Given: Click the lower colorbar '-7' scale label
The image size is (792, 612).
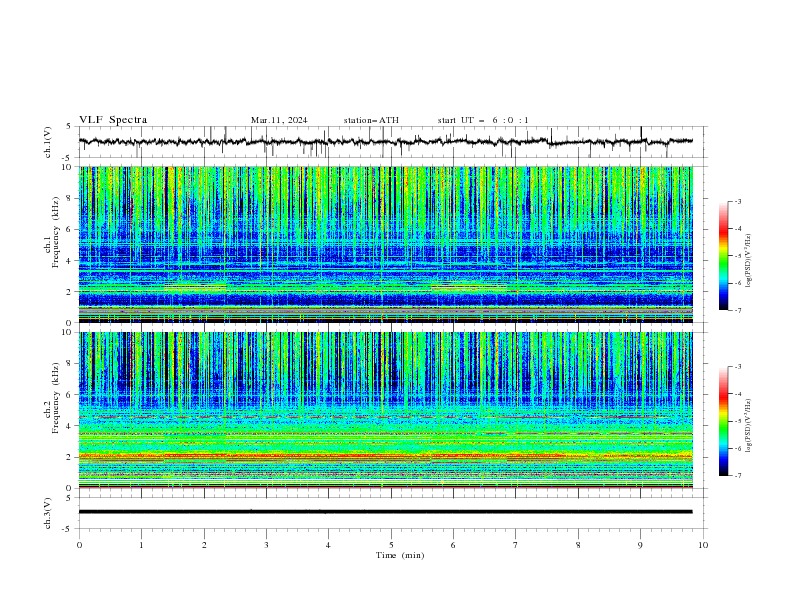Looking at the screenshot, I should coord(737,476).
